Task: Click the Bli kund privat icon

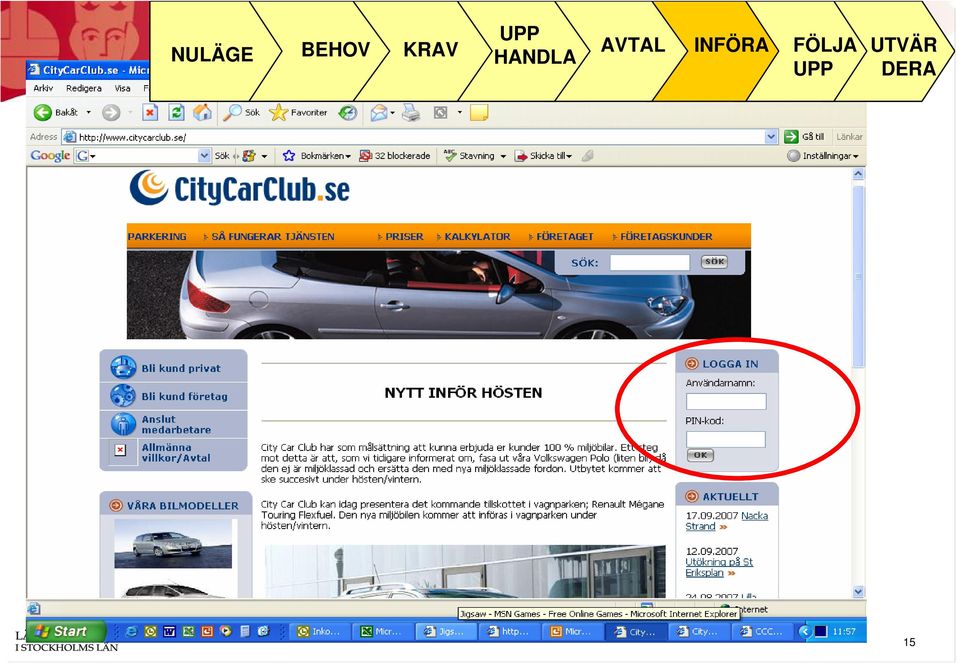Action: [123, 368]
